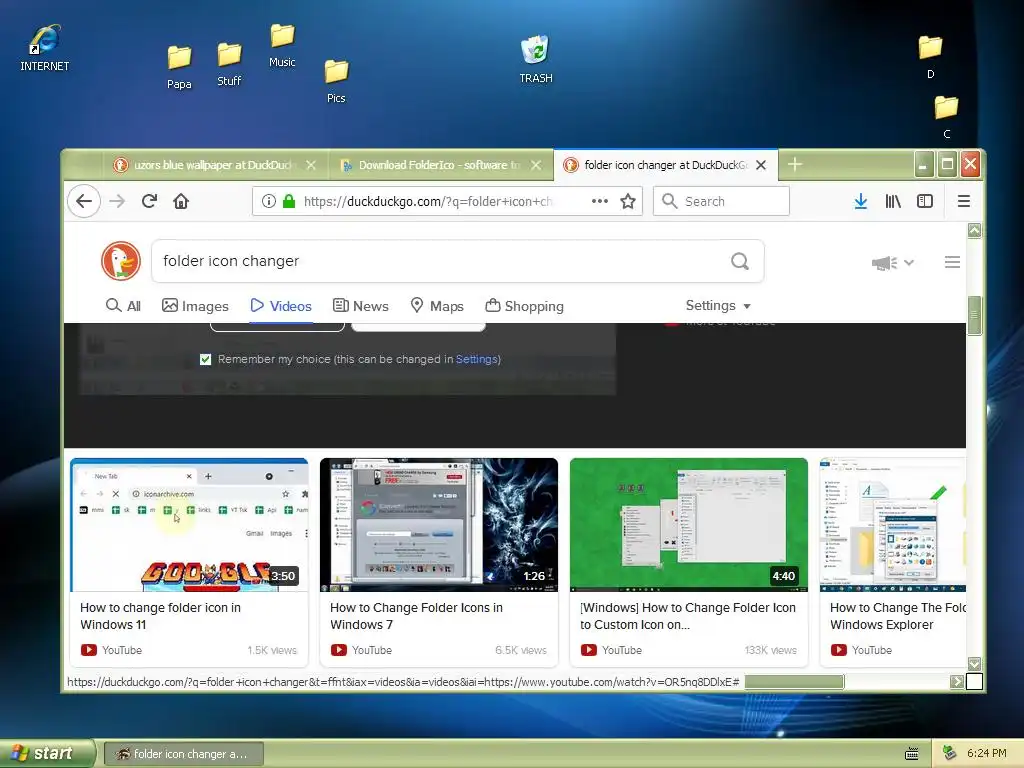1024x768 pixels.
Task: Reload the current page
Action: pyautogui.click(x=149, y=201)
